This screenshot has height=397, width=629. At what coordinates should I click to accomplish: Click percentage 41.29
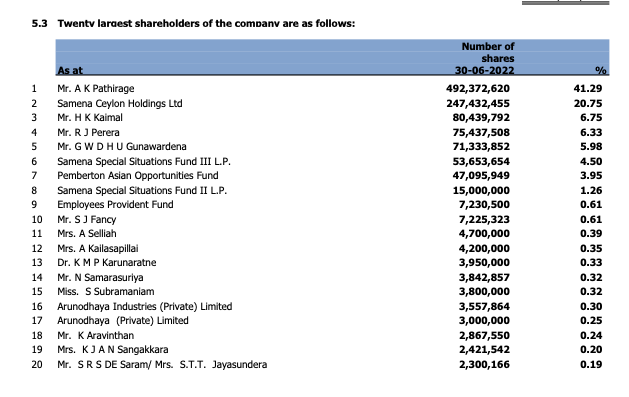(x=588, y=89)
